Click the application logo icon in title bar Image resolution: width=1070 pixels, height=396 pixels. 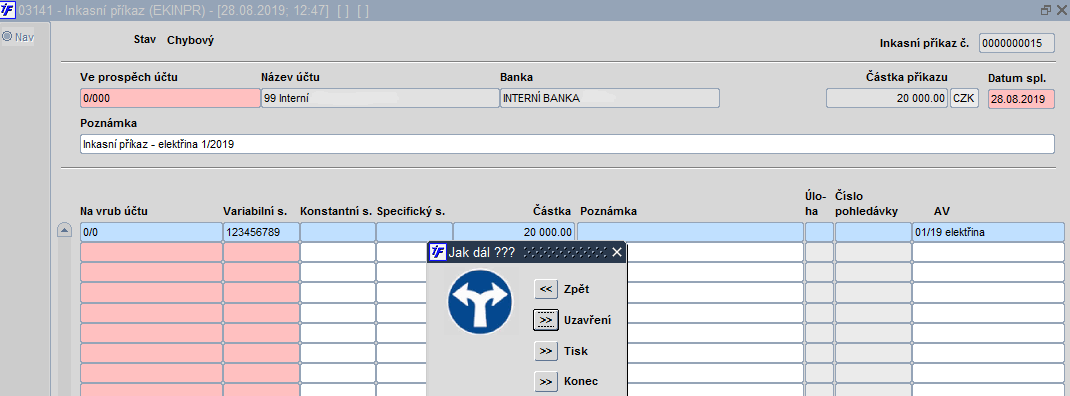tap(7, 10)
